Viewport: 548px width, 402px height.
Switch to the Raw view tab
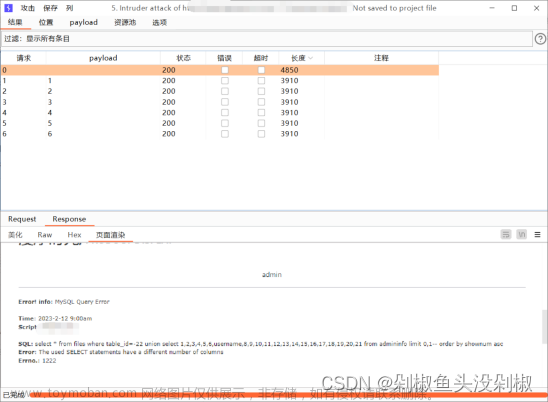pos(45,235)
